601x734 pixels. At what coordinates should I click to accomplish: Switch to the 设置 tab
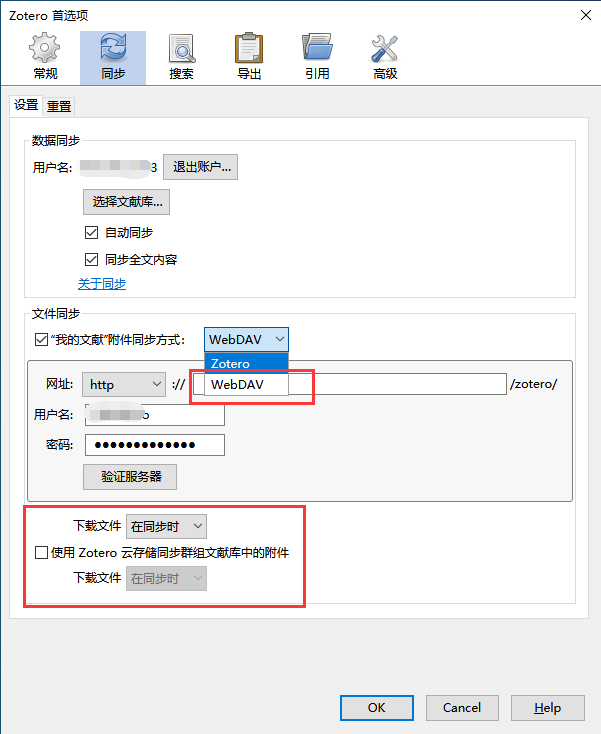coord(26,105)
